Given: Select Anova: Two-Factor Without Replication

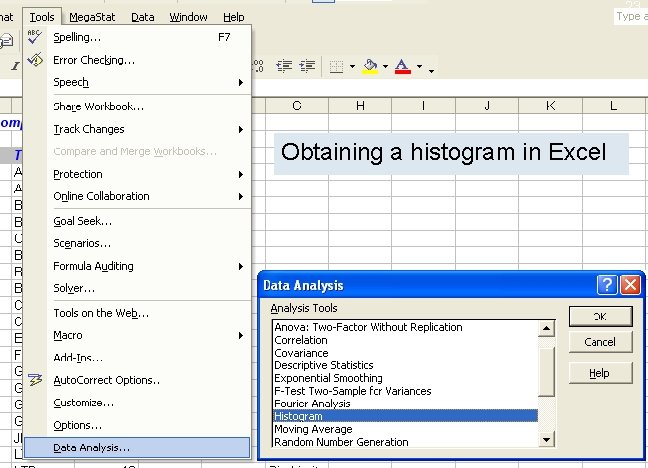Looking at the screenshot, I should click(x=405, y=327).
